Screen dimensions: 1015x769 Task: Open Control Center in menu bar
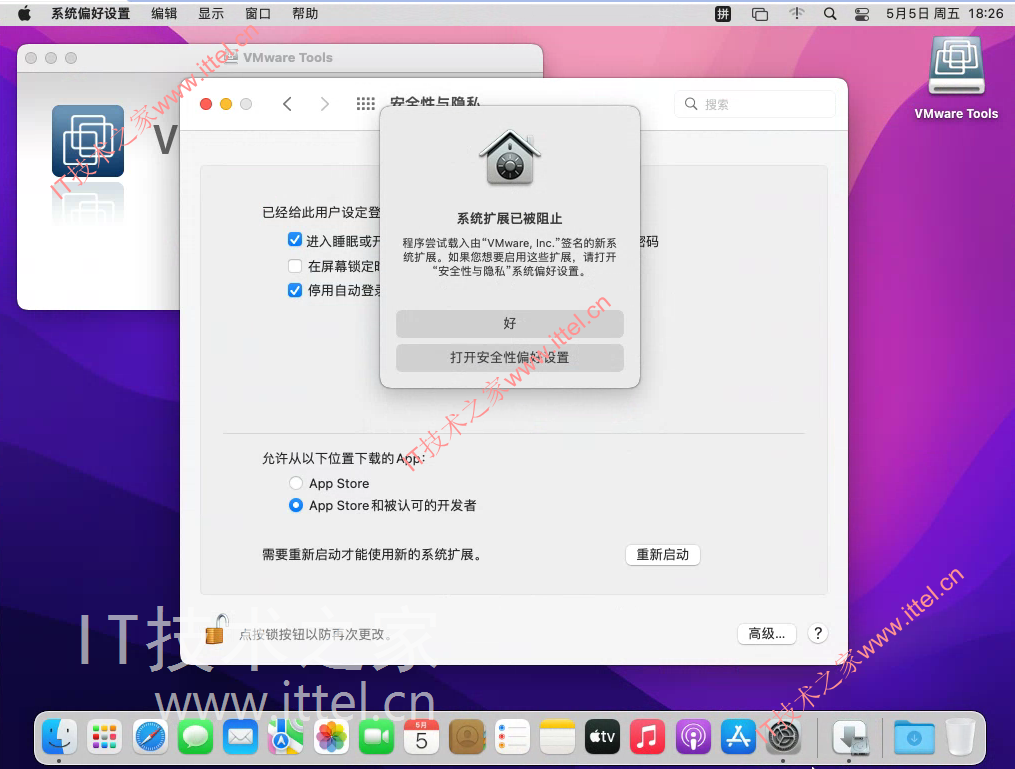coord(862,14)
